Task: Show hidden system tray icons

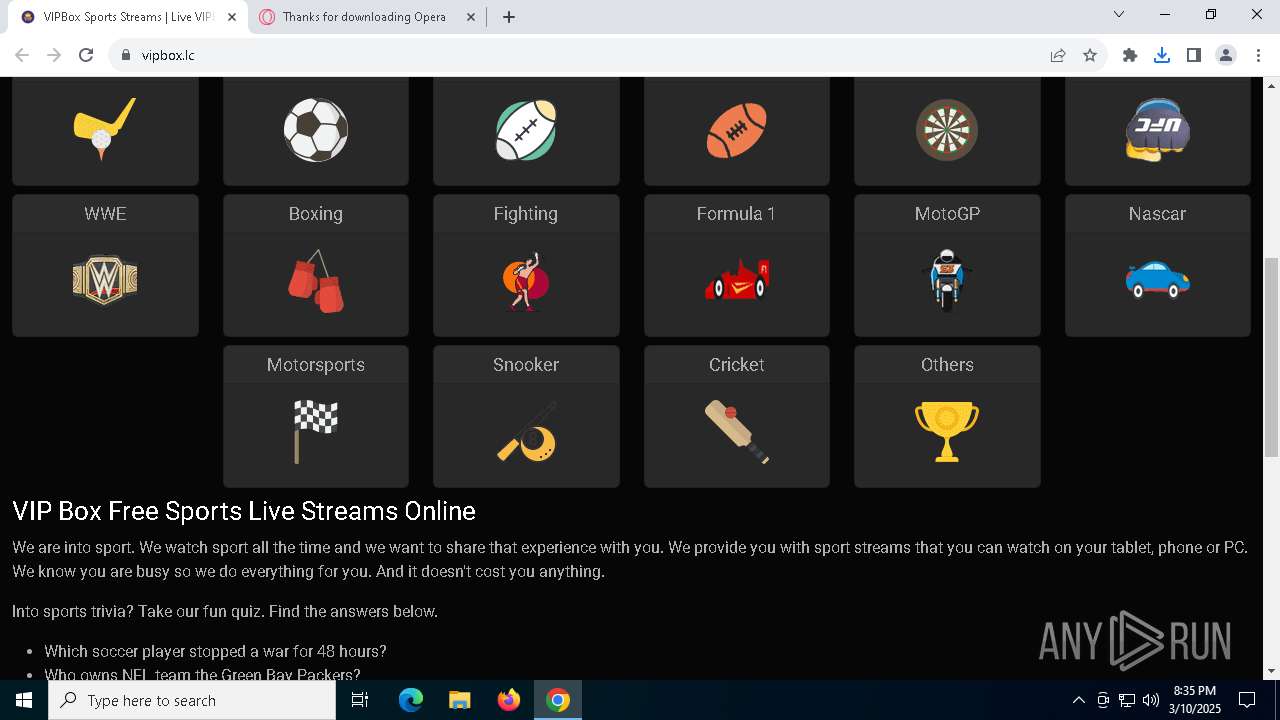Action: (x=1078, y=700)
